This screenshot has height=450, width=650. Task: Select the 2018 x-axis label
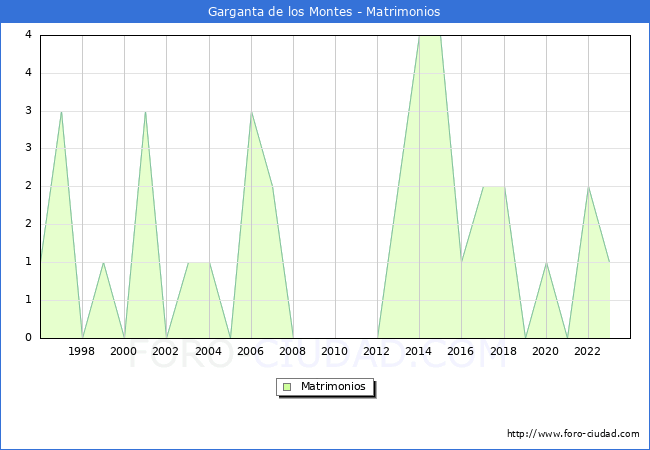click(x=503, y=351)
